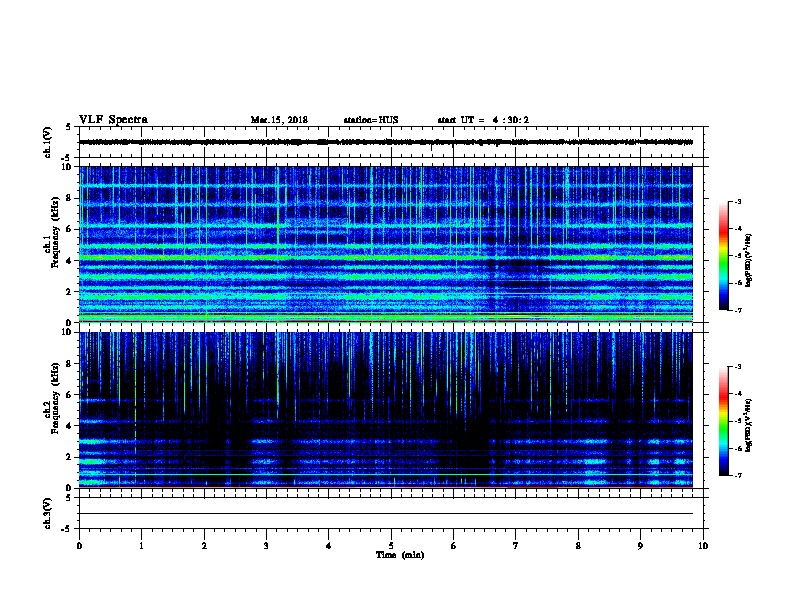Click the "2" tick on the Time axis

point(204,545)
